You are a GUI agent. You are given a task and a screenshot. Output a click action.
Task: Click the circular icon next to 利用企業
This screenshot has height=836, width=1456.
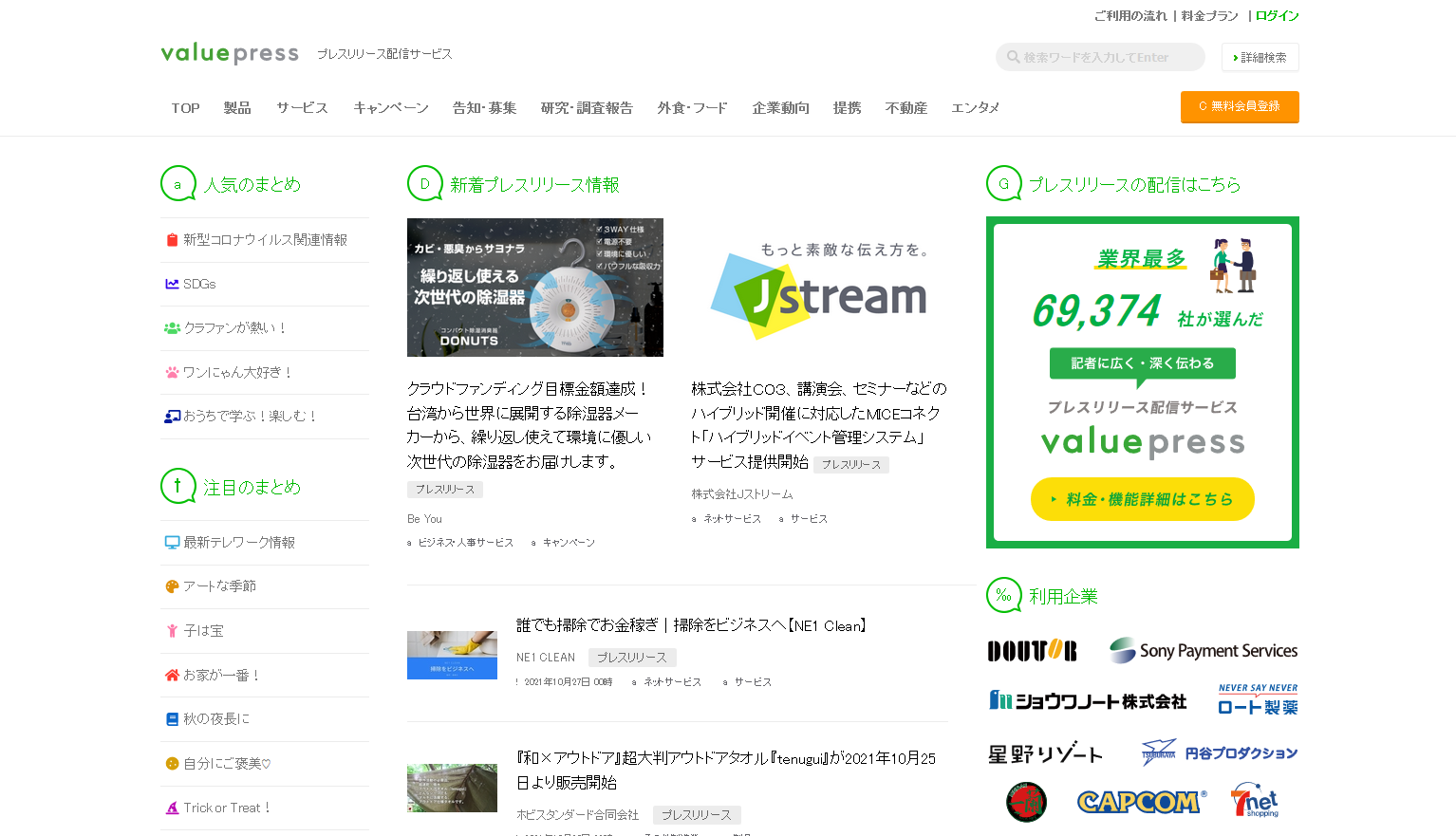1004,596
